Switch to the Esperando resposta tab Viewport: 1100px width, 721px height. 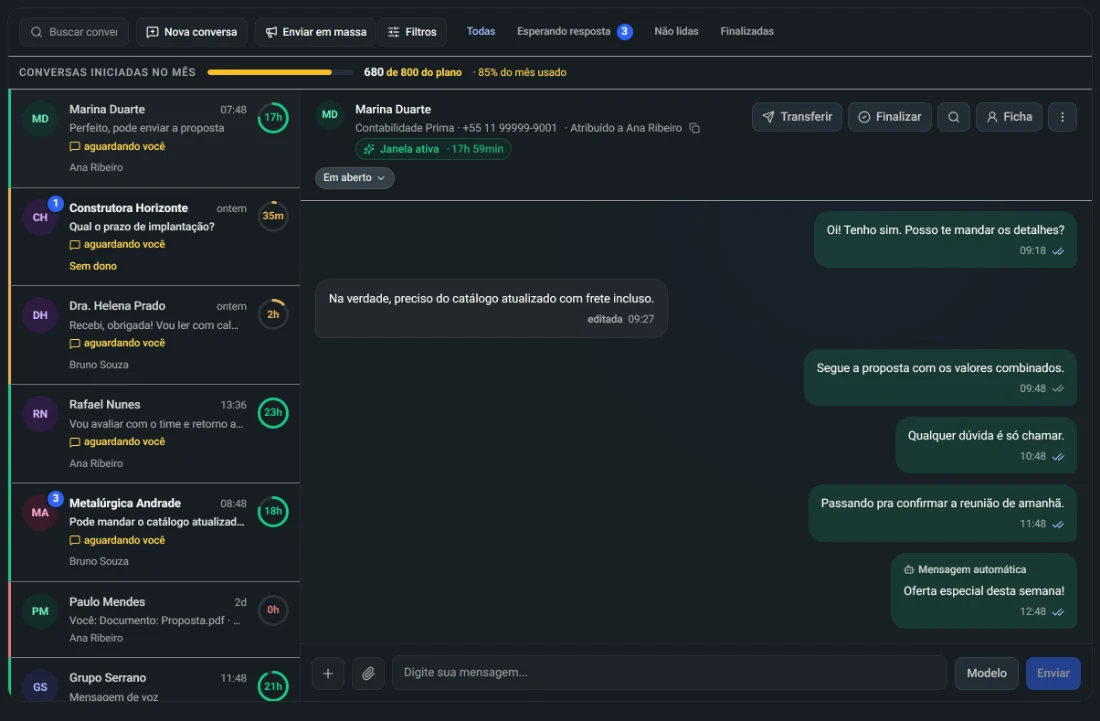click(575, 32)
